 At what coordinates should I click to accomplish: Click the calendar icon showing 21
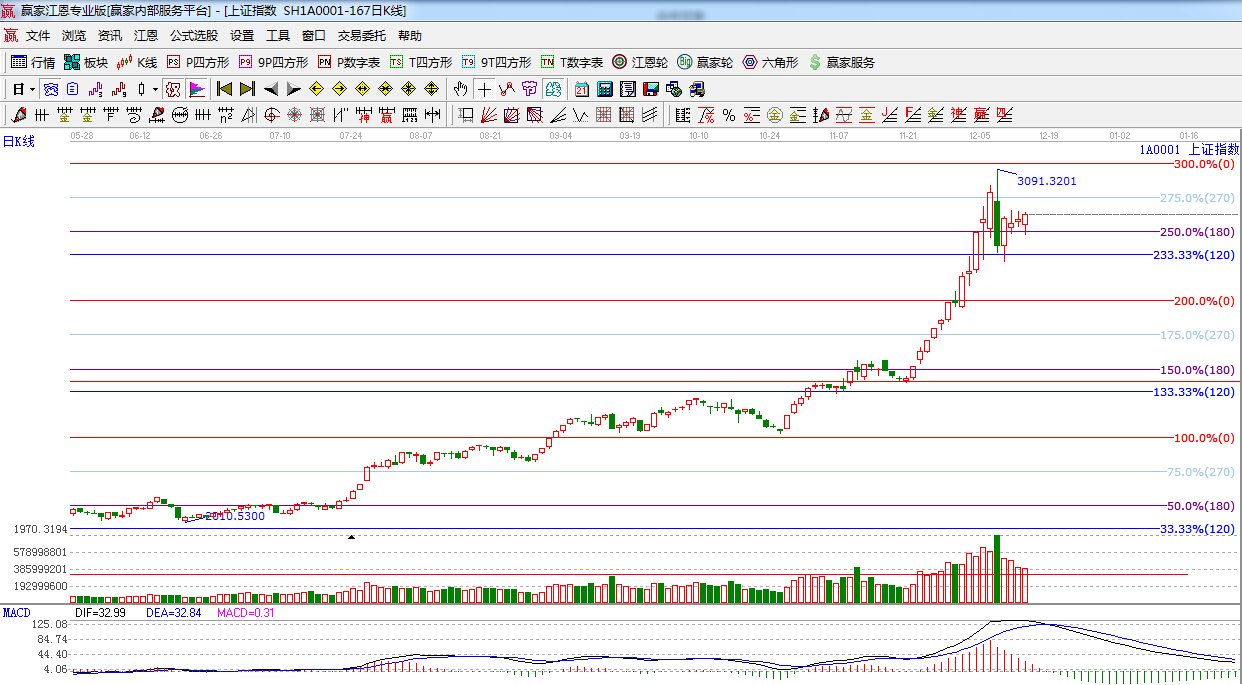(x=581, y=89)
